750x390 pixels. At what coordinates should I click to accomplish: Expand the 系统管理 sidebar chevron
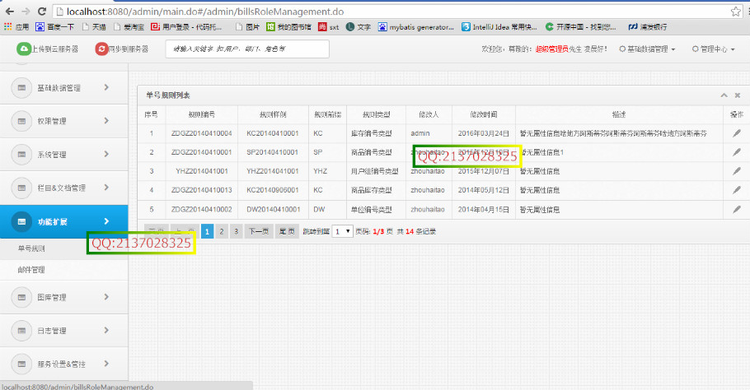click(106, 154)
